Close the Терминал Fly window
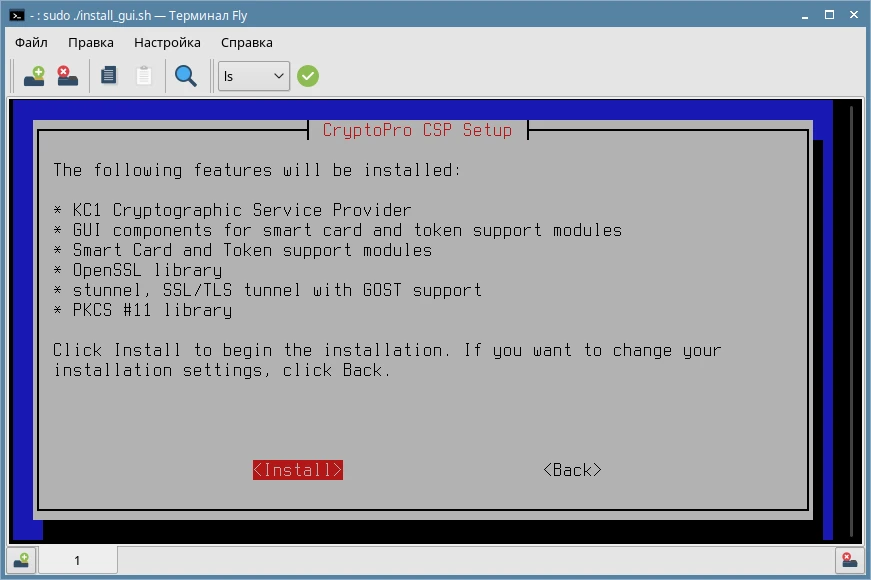The height and width of the screenshot is (580, 871). (854, 15)
